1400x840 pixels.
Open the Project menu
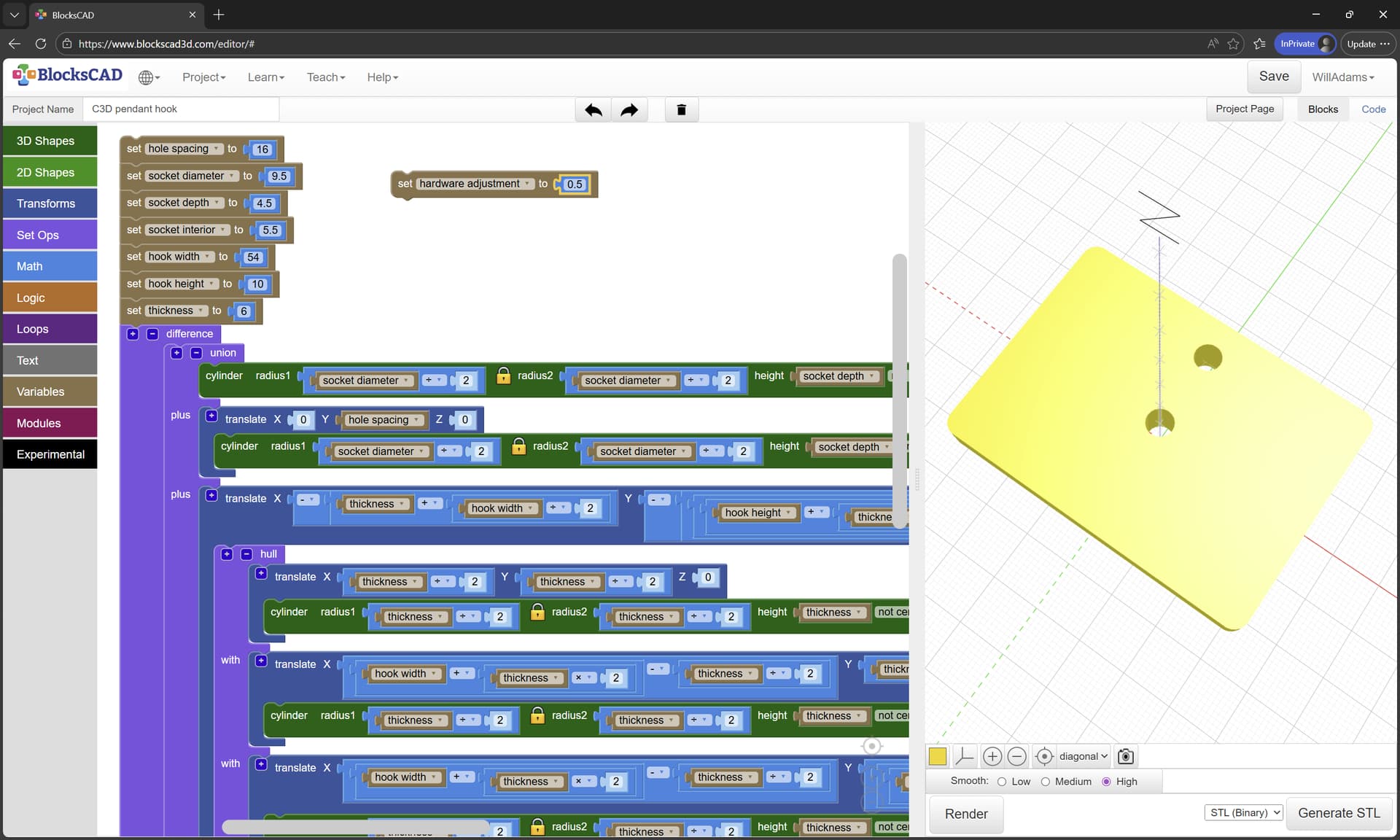click(203, 77)
